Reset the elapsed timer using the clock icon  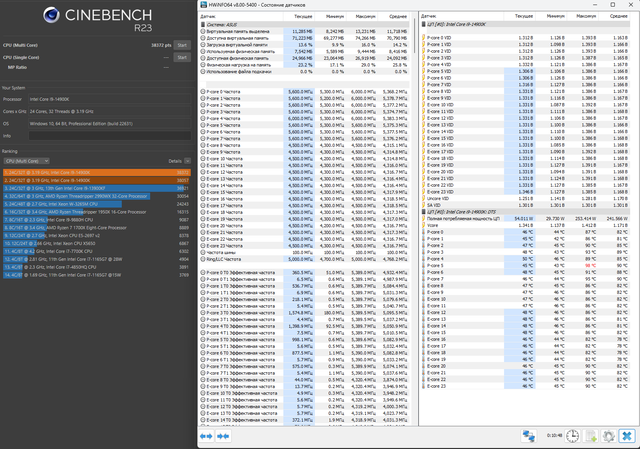[x=572, y=436]
